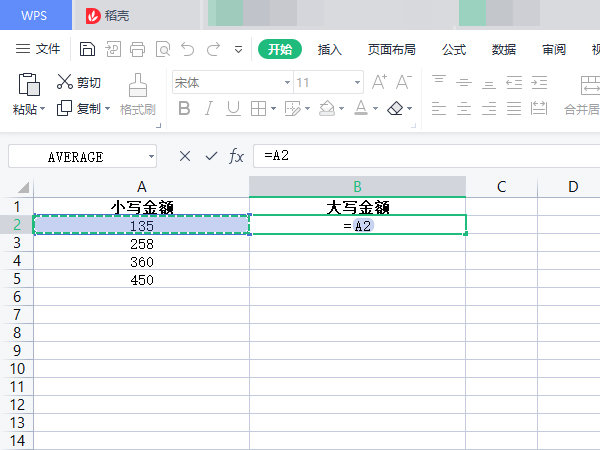Open the font color dropdown arrow

(x=375, y=109)
